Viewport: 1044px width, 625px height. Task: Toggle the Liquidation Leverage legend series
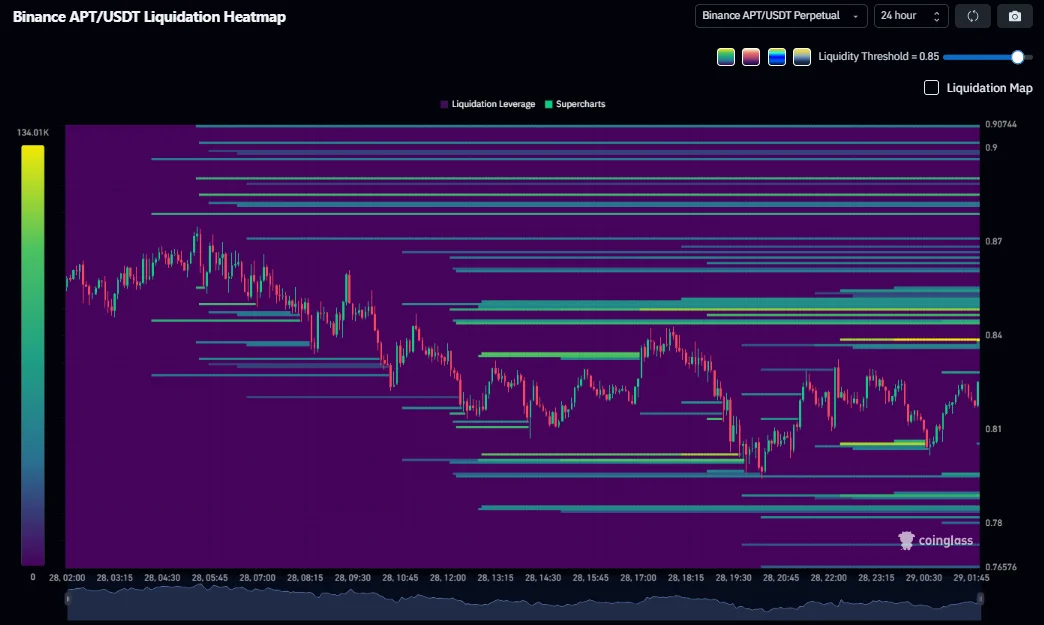click(488, 104)
